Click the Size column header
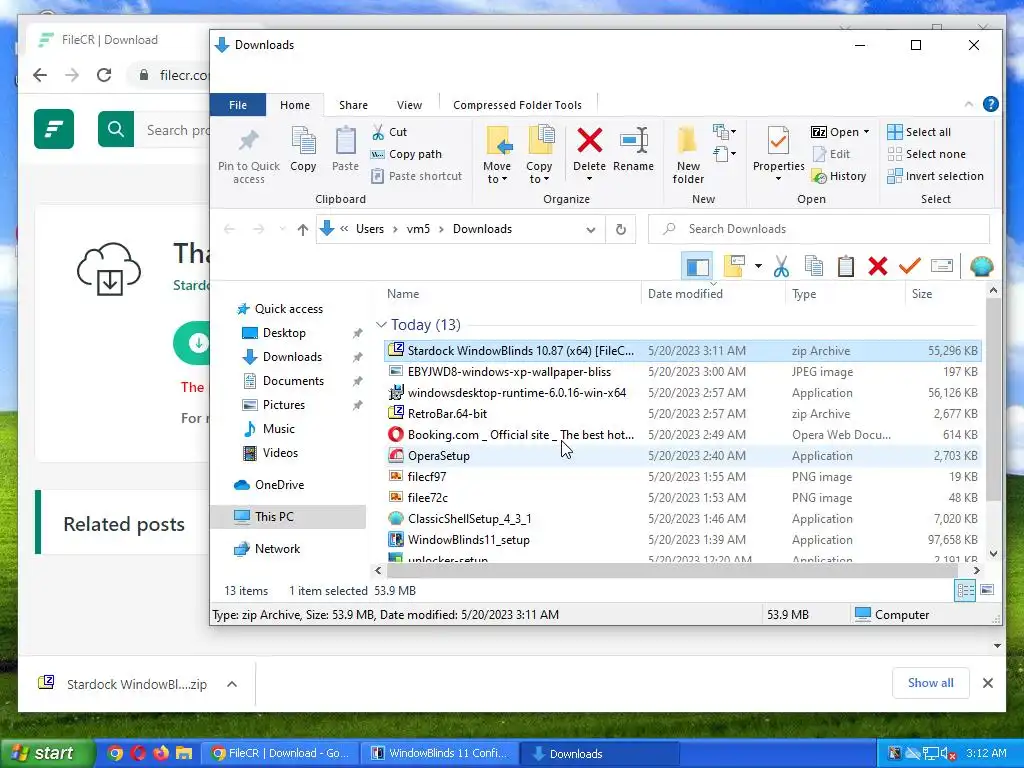 [x=944, y=294]
